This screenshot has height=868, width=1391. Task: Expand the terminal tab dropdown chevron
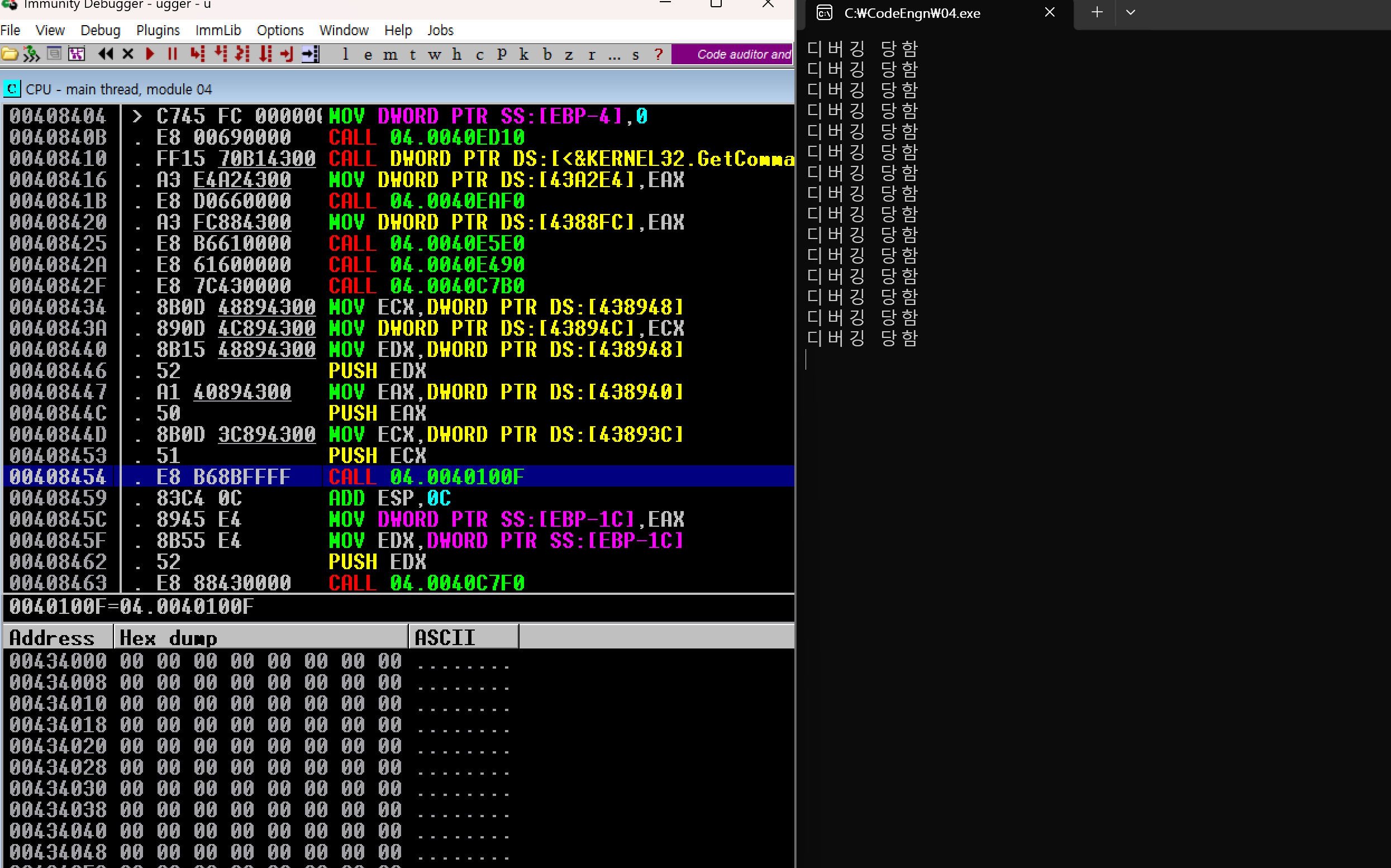tap(1130, 12)
